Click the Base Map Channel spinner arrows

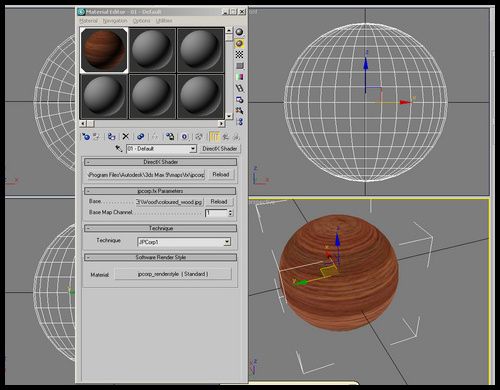pyautogui.click(x=230, y=213)
